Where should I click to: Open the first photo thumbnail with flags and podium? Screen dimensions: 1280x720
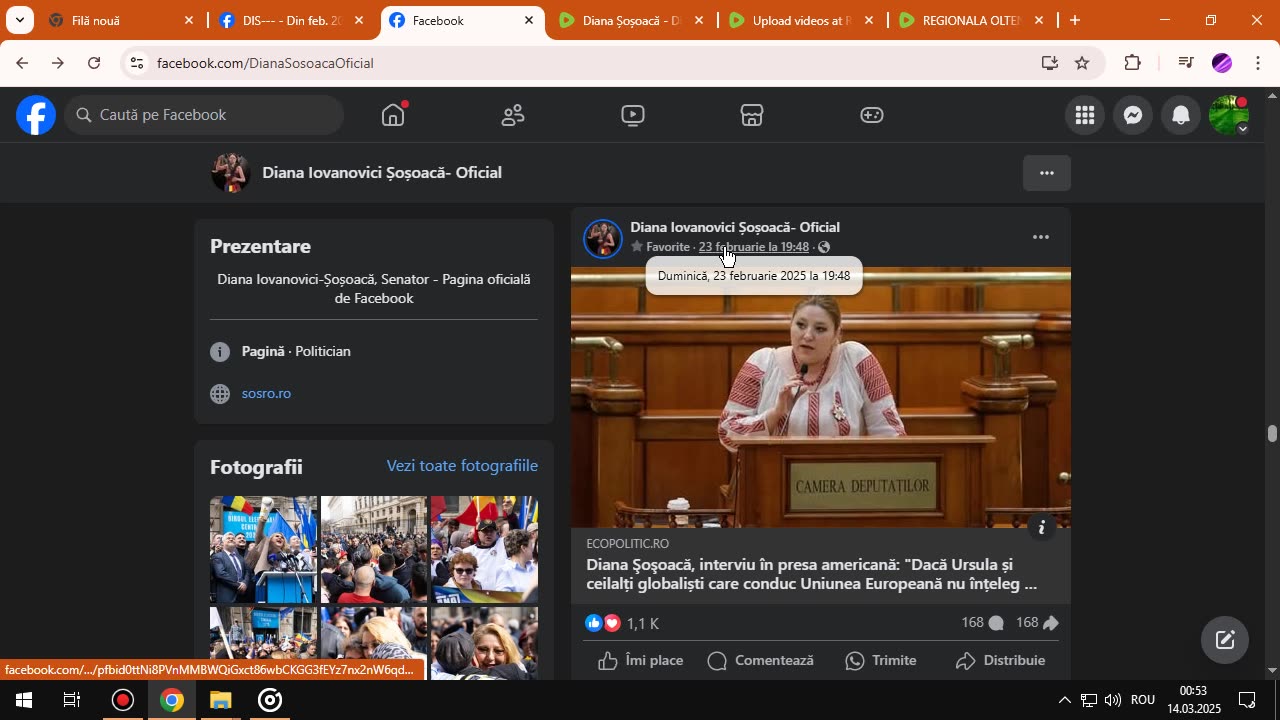[264, 550]
